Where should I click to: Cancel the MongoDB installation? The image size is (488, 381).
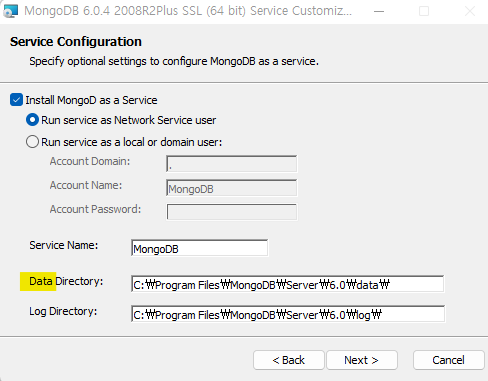(449, 360)
